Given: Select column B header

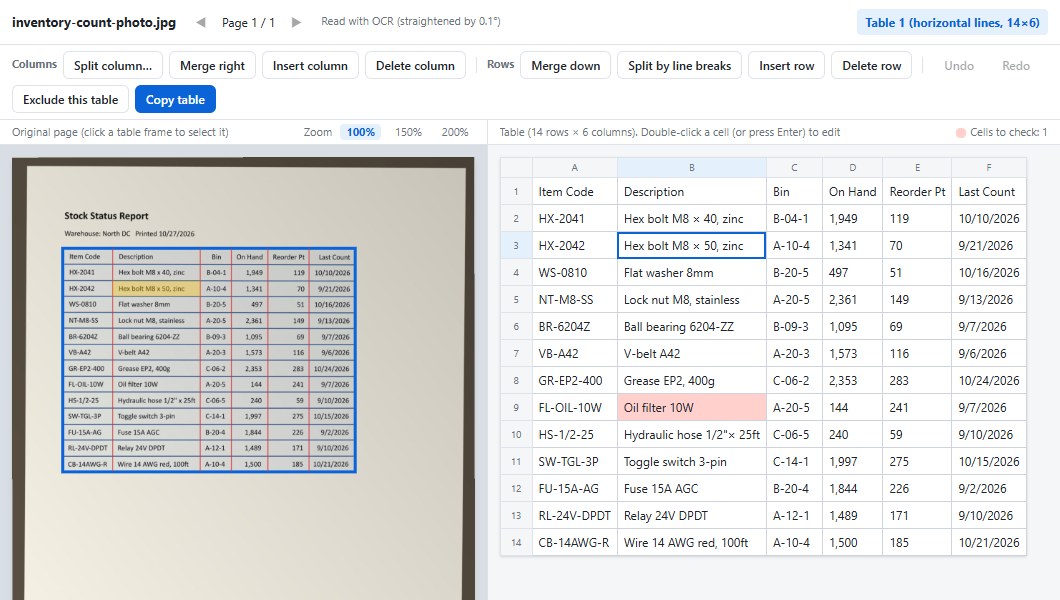Looking at the screenshot, I should pyautogui.click(x=692, y=168).
